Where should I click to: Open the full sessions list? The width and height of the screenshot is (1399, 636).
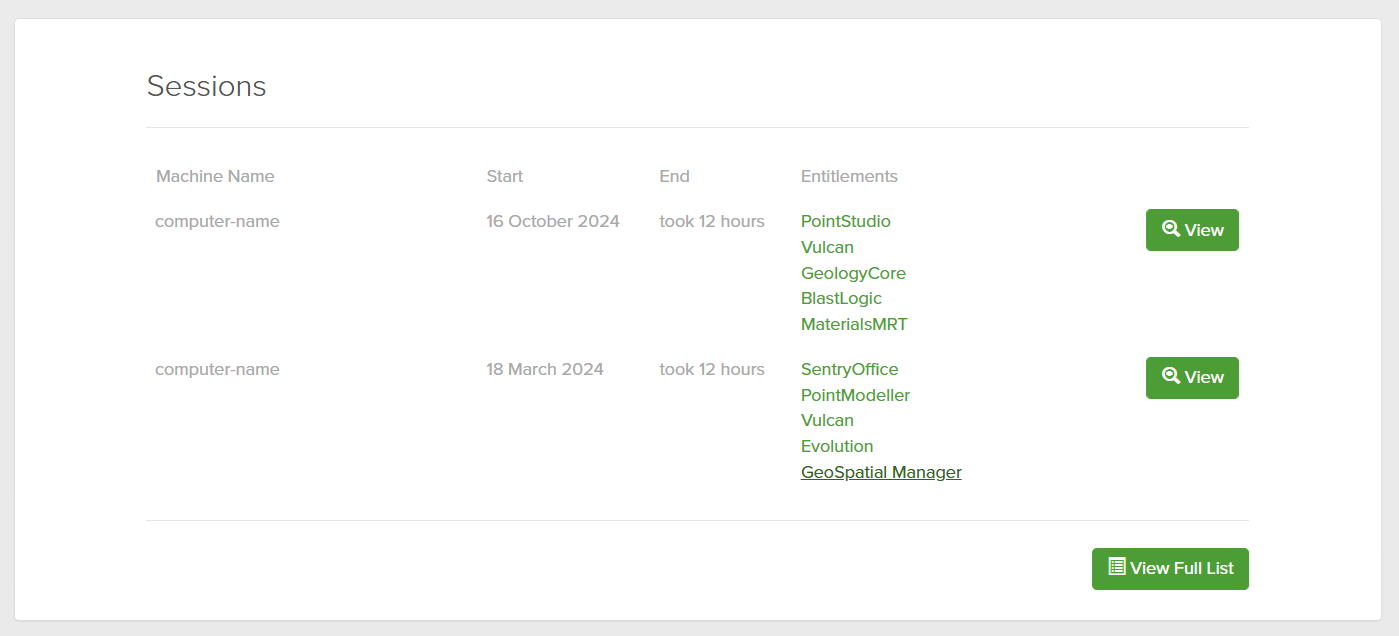(x=1170, y=568)
